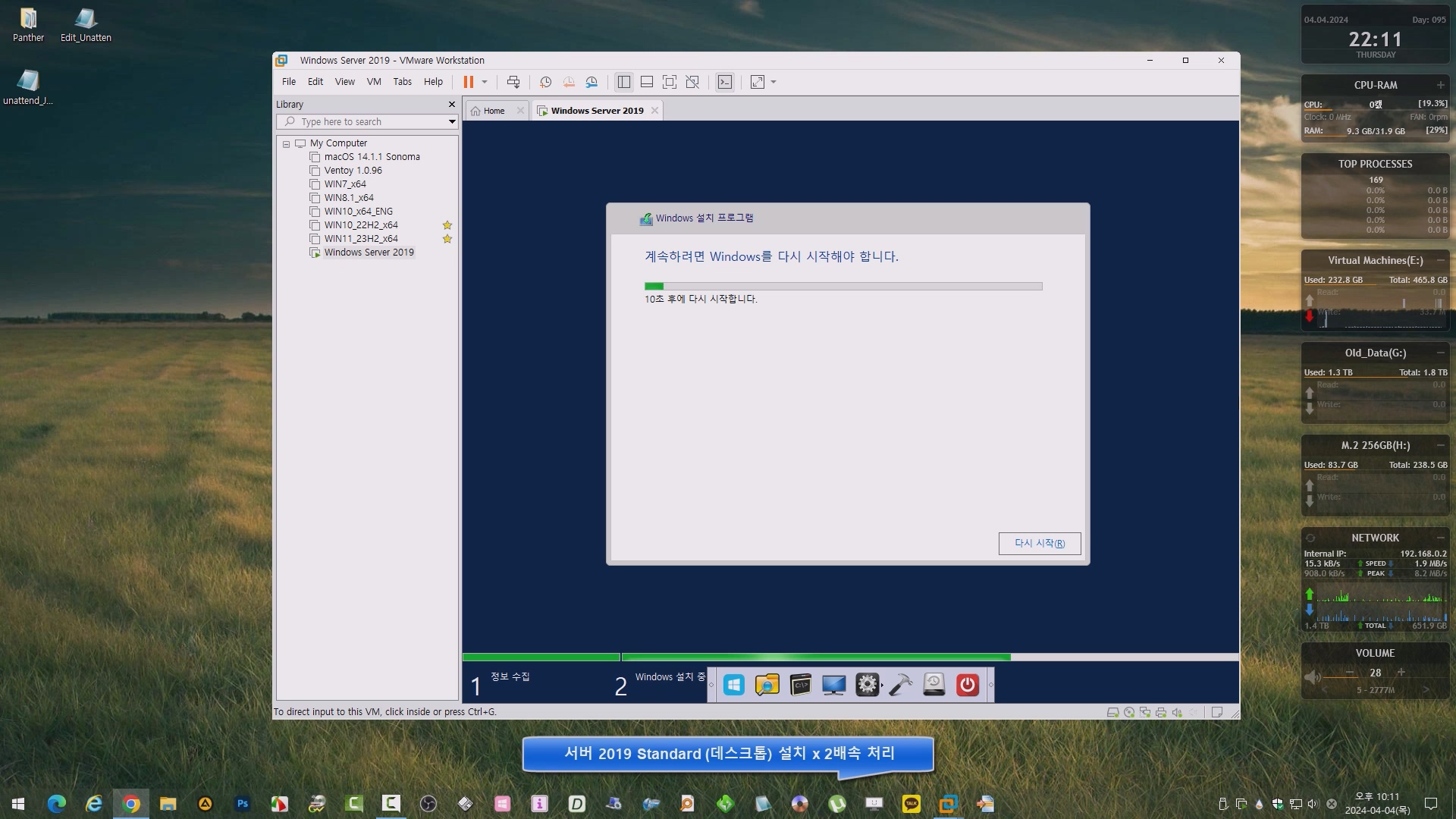Screen dimensions: 1456x819
Task: Select Windows Server 2019 in the library
Action: pos(369,253)
